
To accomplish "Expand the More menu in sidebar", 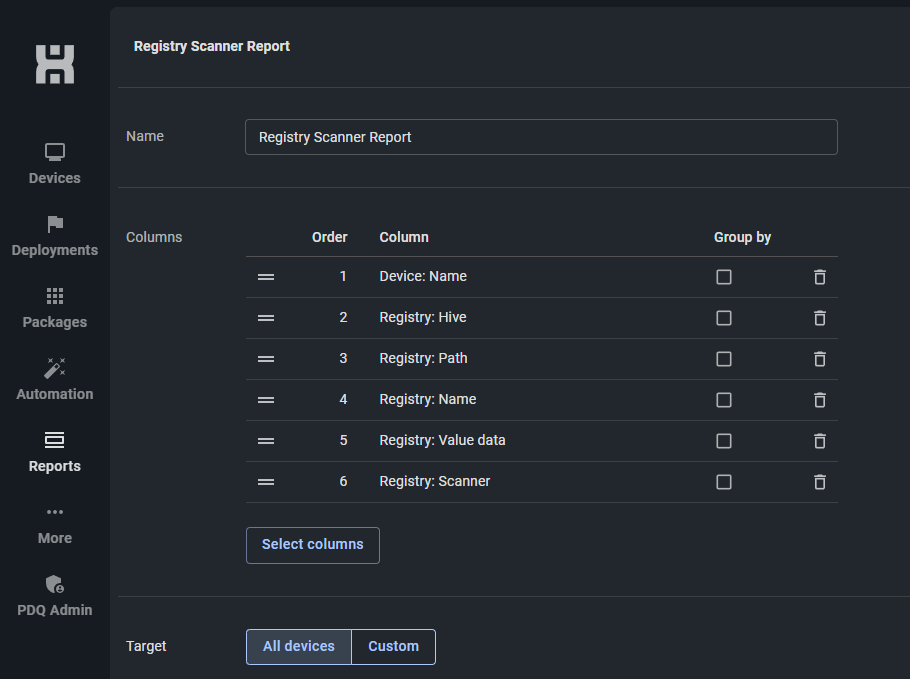I will click(55, 525).
